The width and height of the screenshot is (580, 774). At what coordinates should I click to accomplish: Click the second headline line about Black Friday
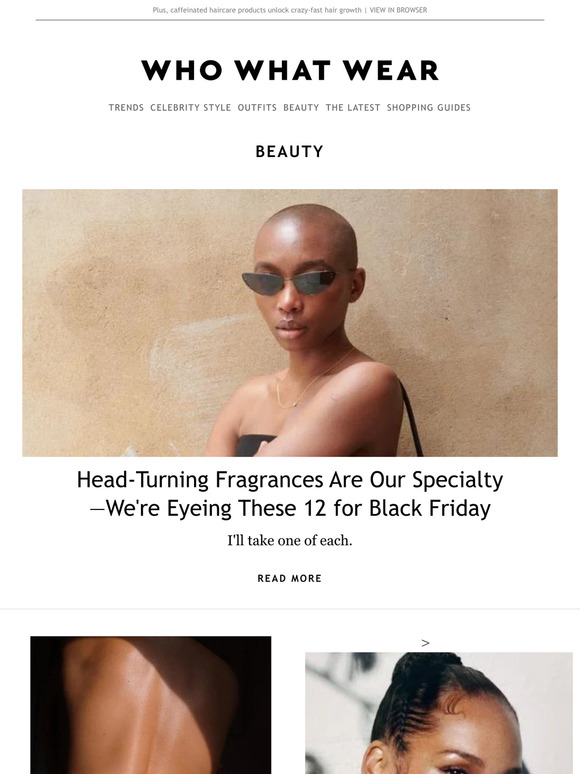290,508
